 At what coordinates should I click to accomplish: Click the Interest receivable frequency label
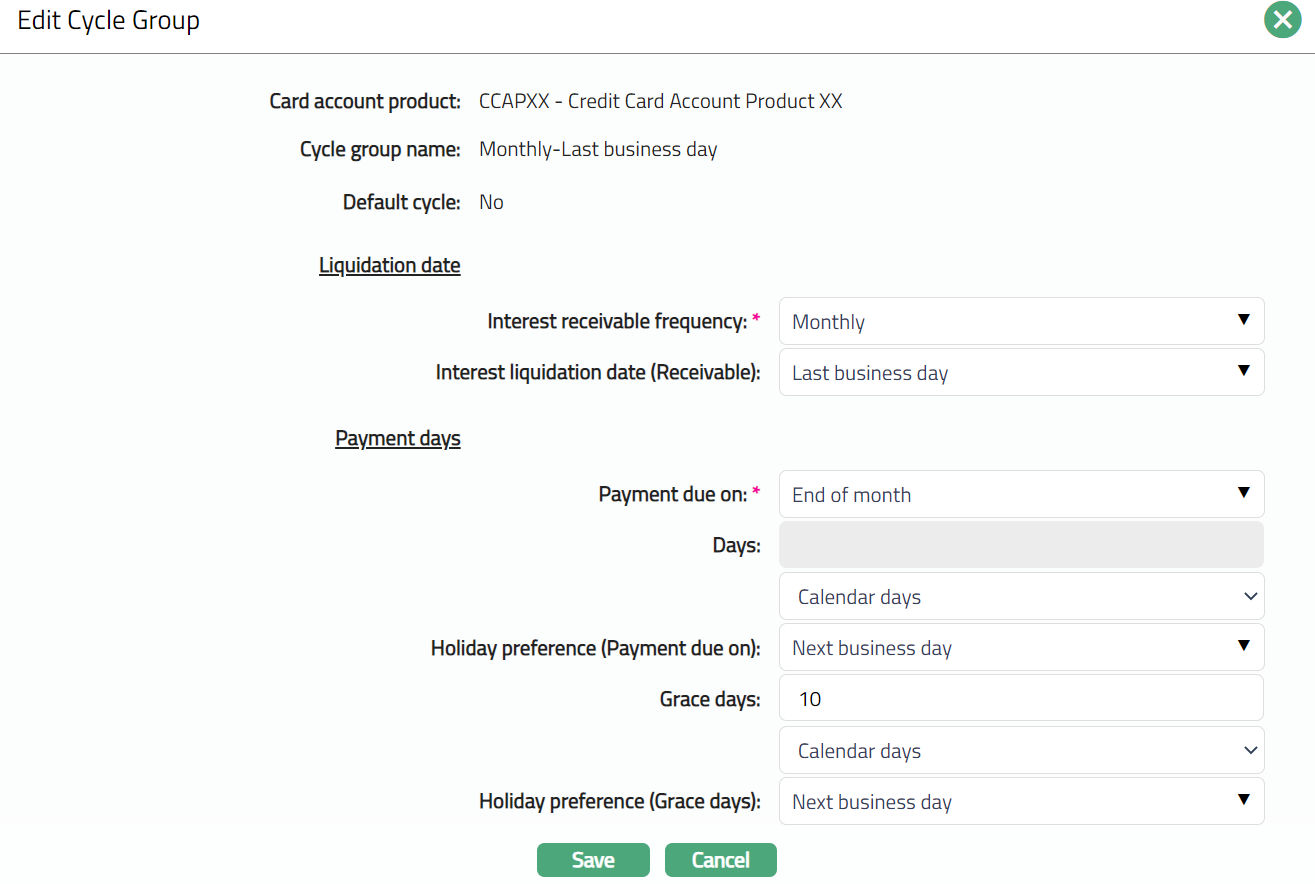[x=617, y=322]
